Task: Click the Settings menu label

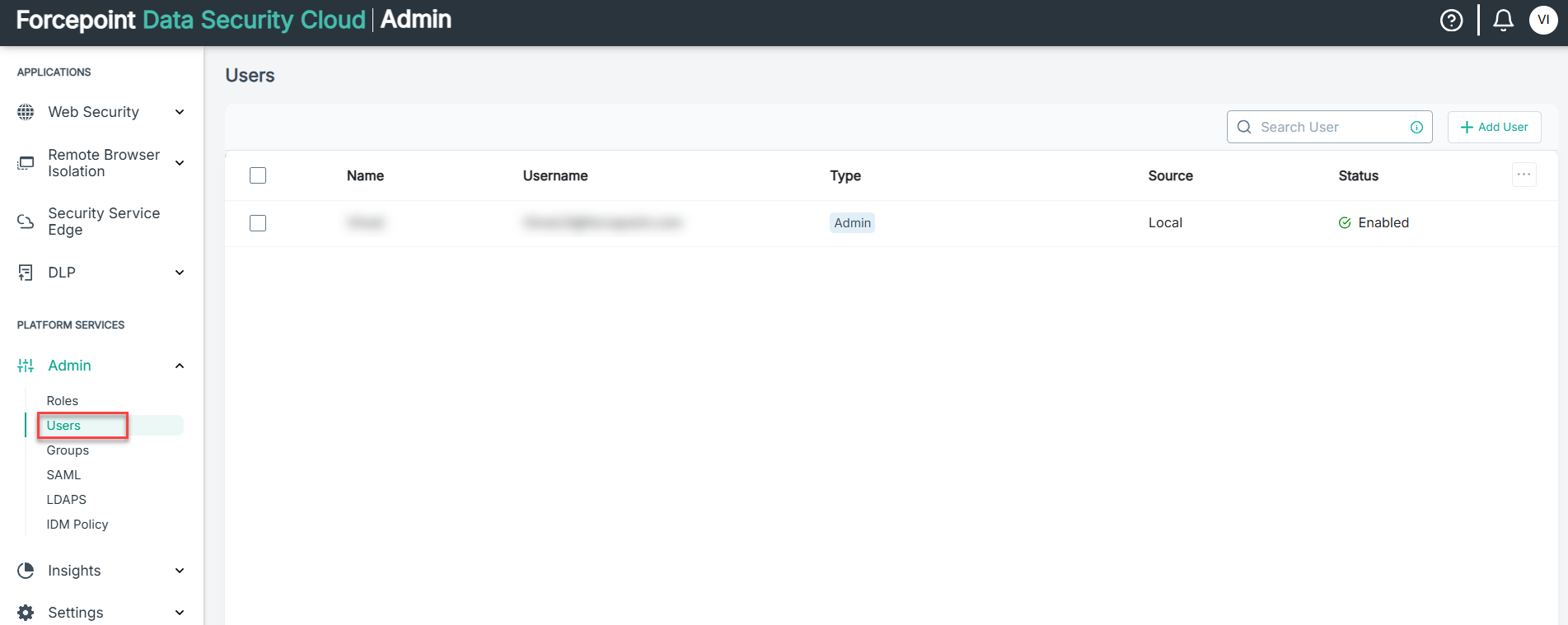Action: tap(76, 613)
